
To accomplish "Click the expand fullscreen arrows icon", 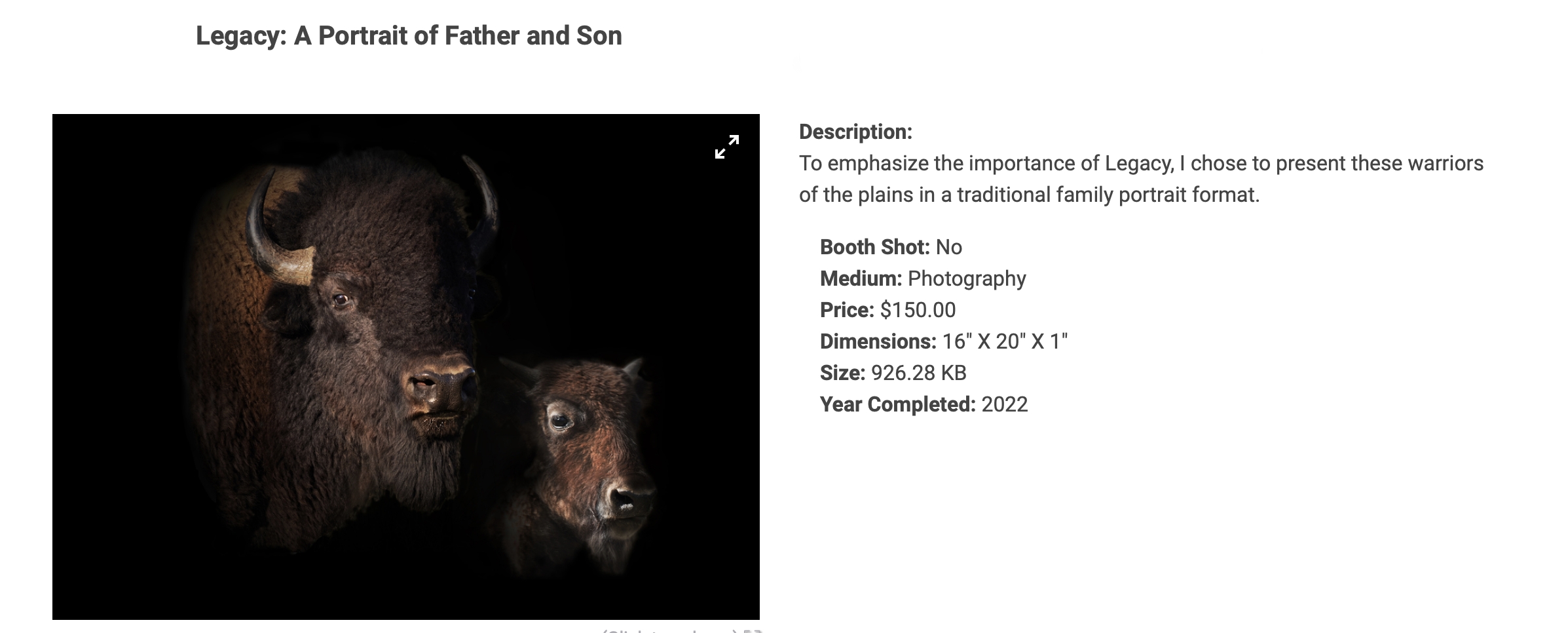I will pyautogui.click(x=726, y=147).
